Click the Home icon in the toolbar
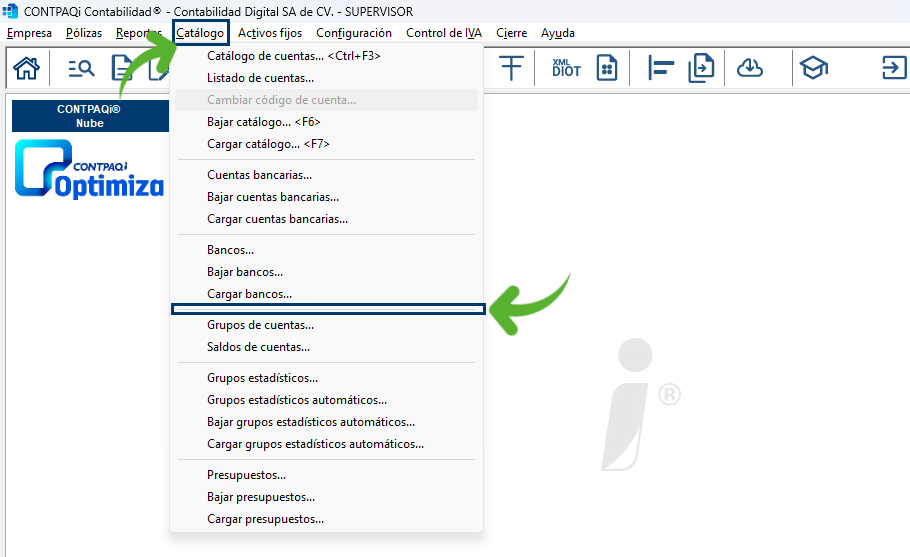The width and height of the screenshot is (910, 557). click(26, 68)
